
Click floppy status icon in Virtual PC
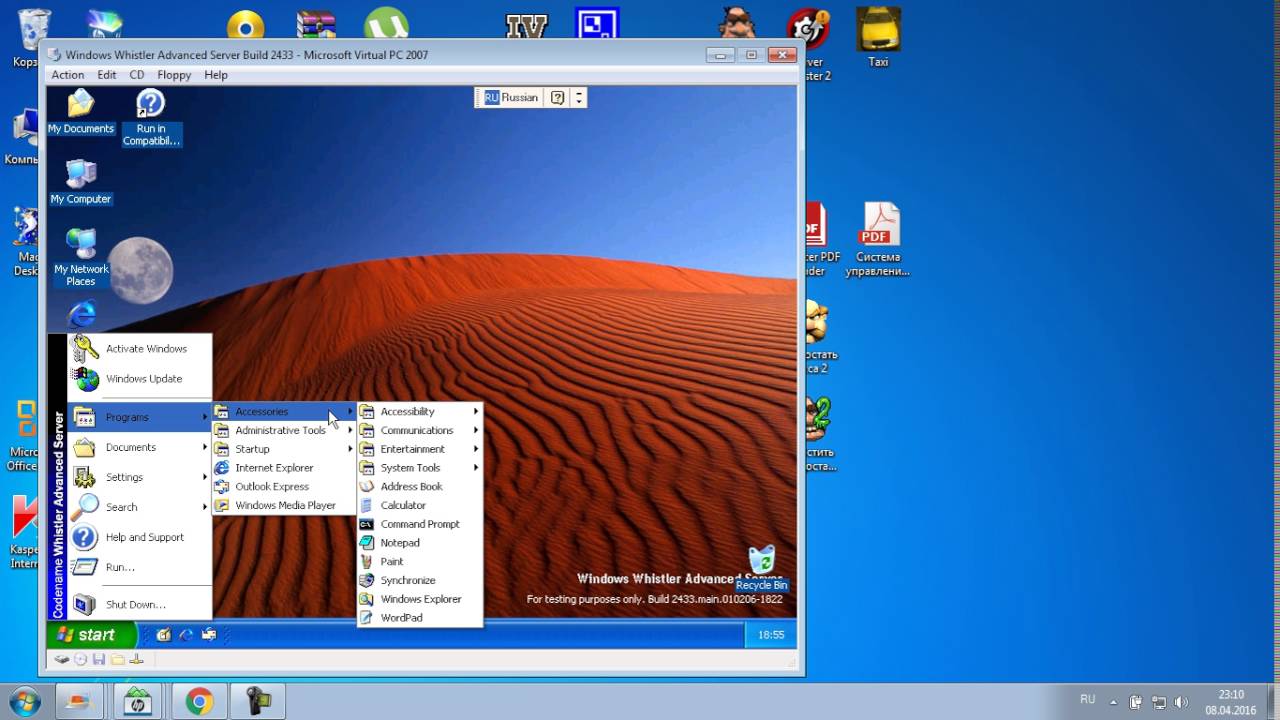point(98,659)
